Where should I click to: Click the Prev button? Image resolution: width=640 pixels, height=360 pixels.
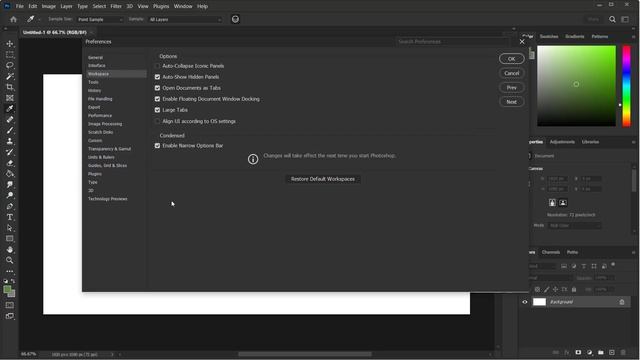511,87
